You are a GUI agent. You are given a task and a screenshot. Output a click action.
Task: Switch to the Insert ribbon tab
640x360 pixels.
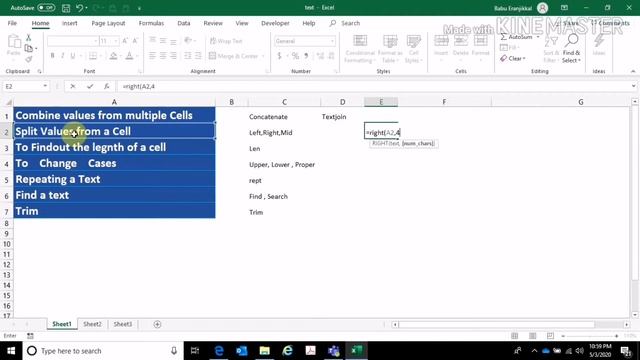pyautogui.click(x=69, y=23)
